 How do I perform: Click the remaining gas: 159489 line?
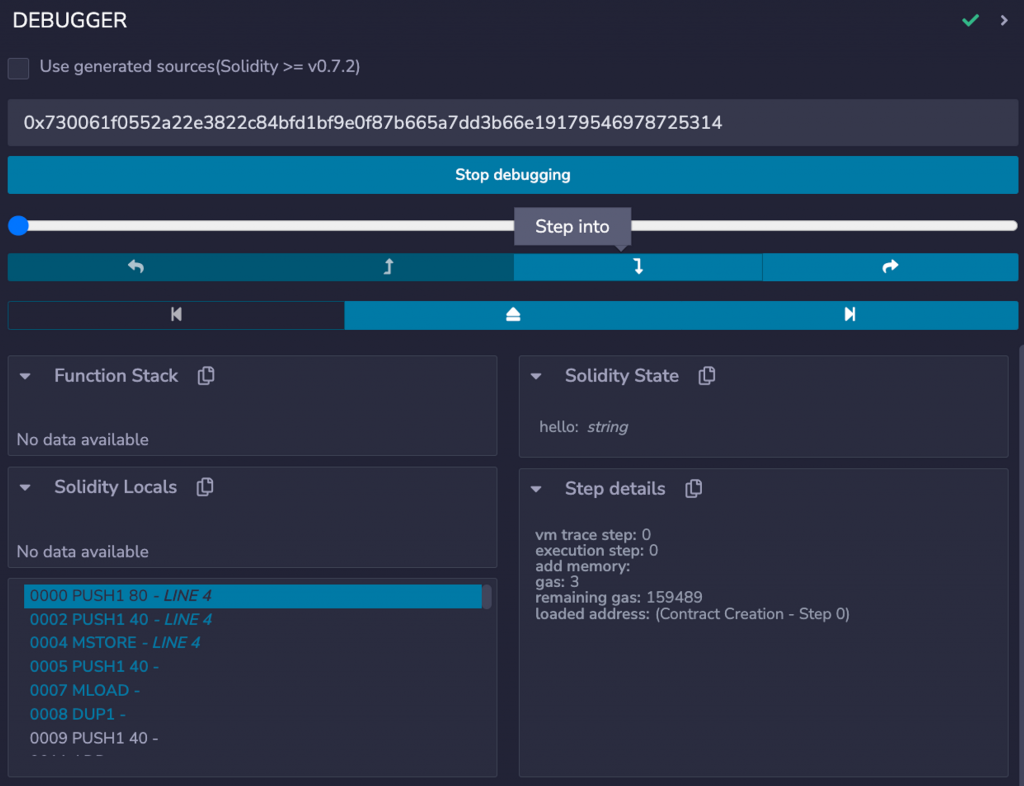click(618, 597)
